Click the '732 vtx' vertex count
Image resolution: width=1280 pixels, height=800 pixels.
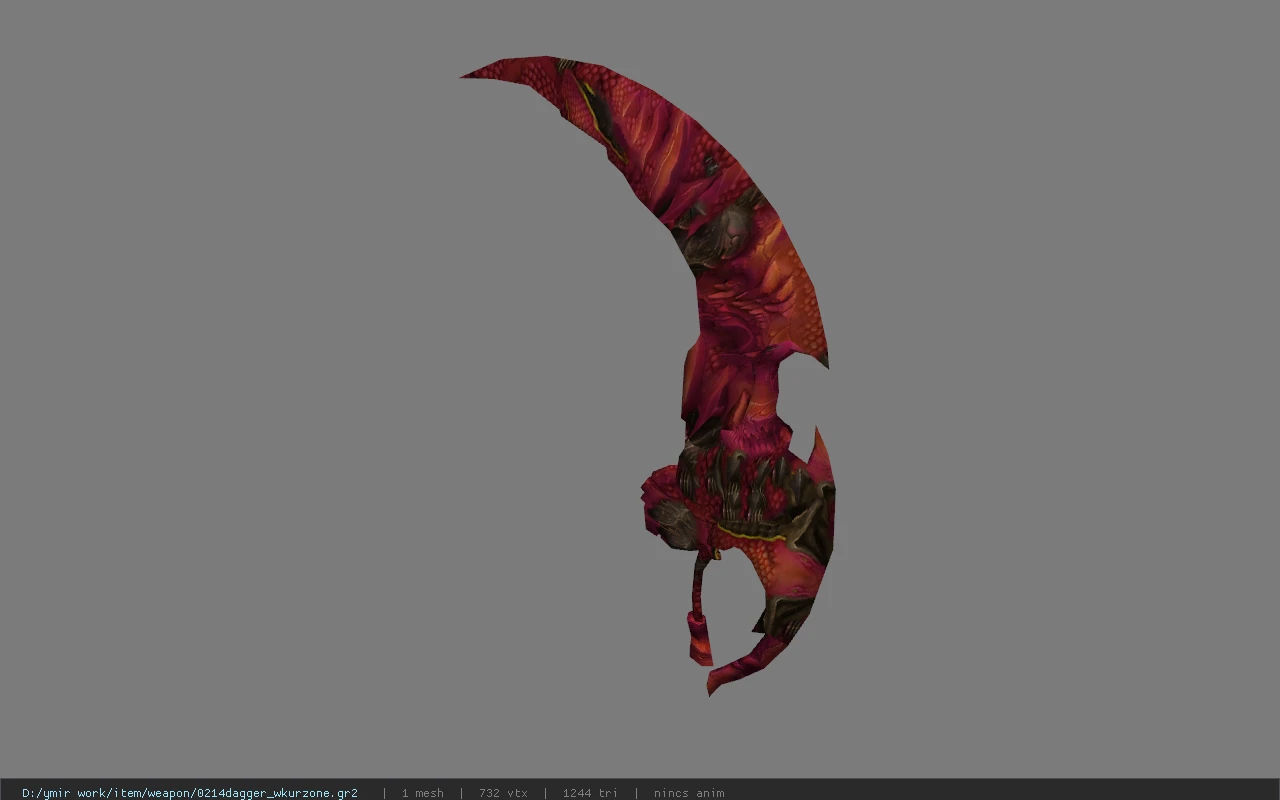pyautogui.click(x=503, y=793)
